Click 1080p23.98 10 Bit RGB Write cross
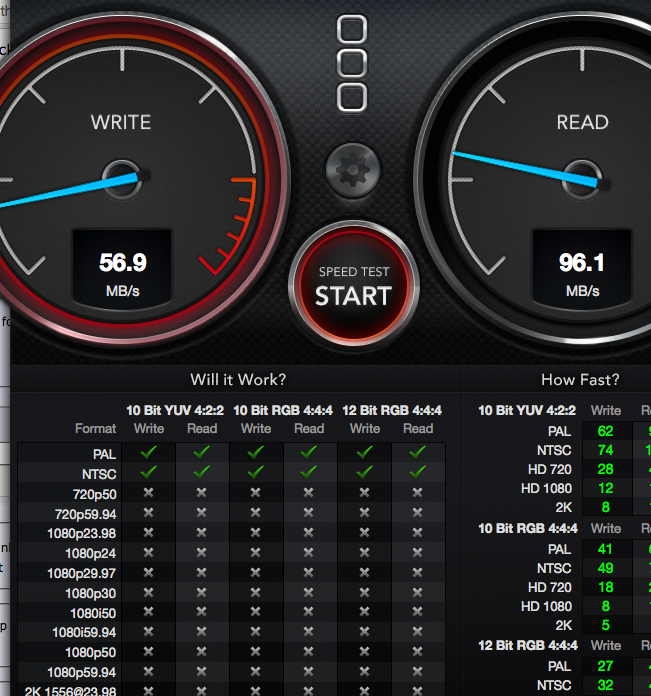Screen dimensions: 651x696 (256, 532)
